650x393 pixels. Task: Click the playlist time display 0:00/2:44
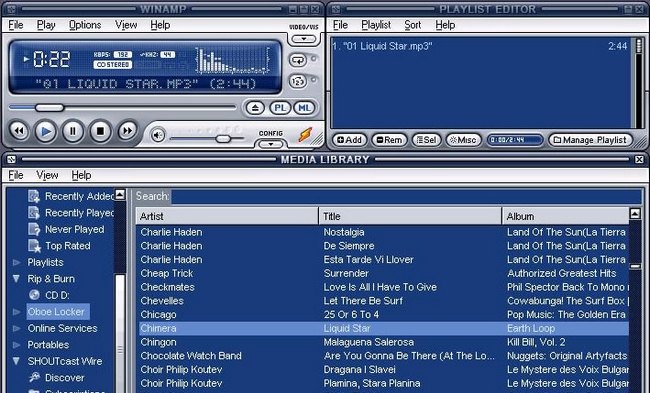515,140
